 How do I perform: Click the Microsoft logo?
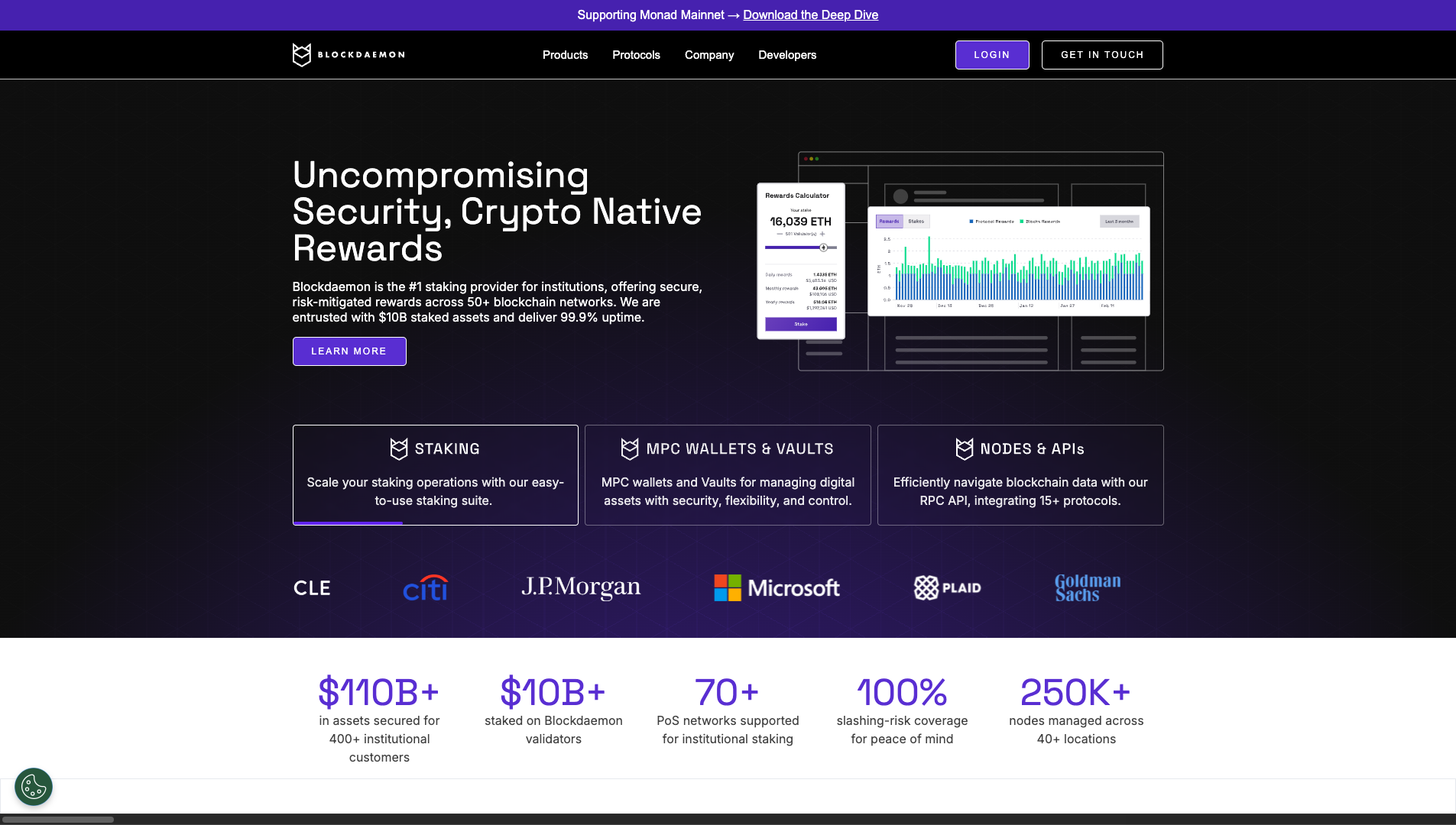(776, 587)
